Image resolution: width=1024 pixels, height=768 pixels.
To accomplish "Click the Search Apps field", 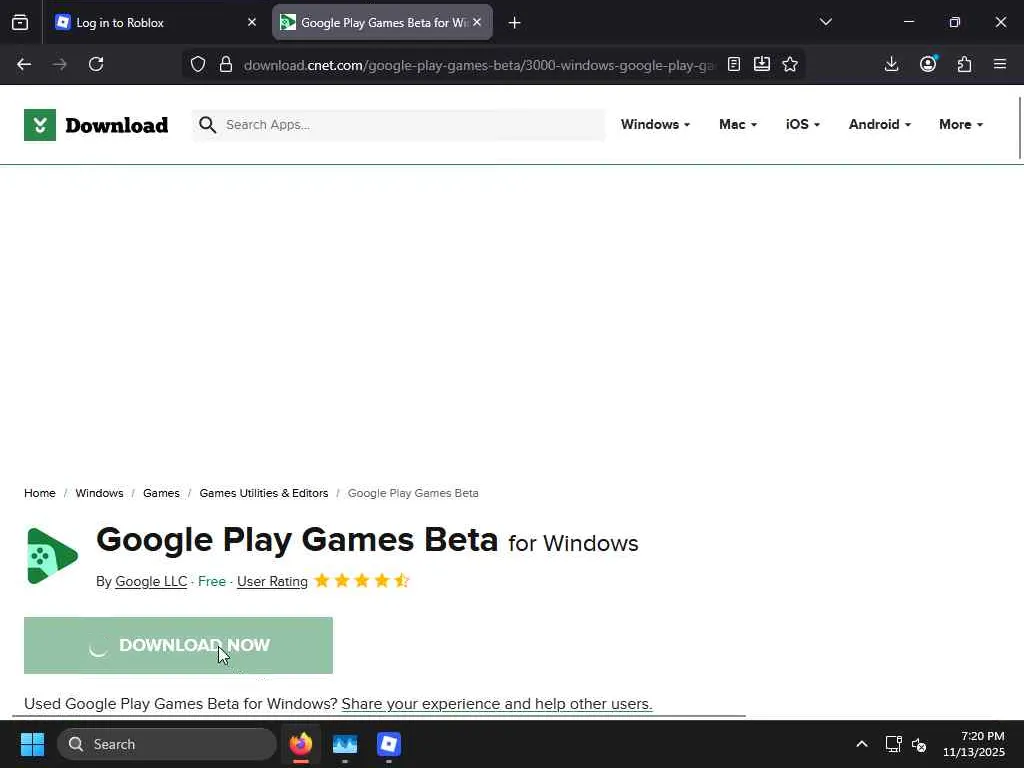I will coord(398,125).
